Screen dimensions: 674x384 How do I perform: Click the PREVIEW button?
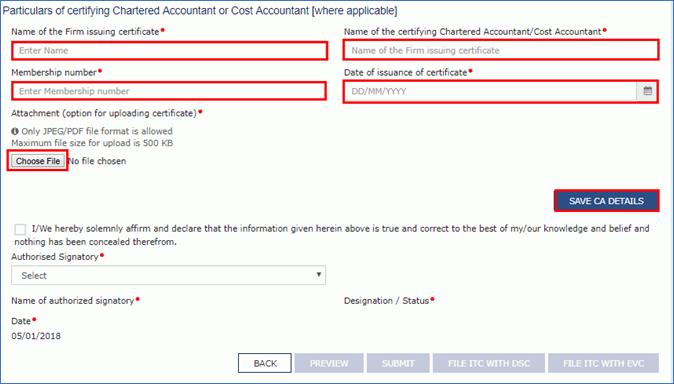[329, 363]
